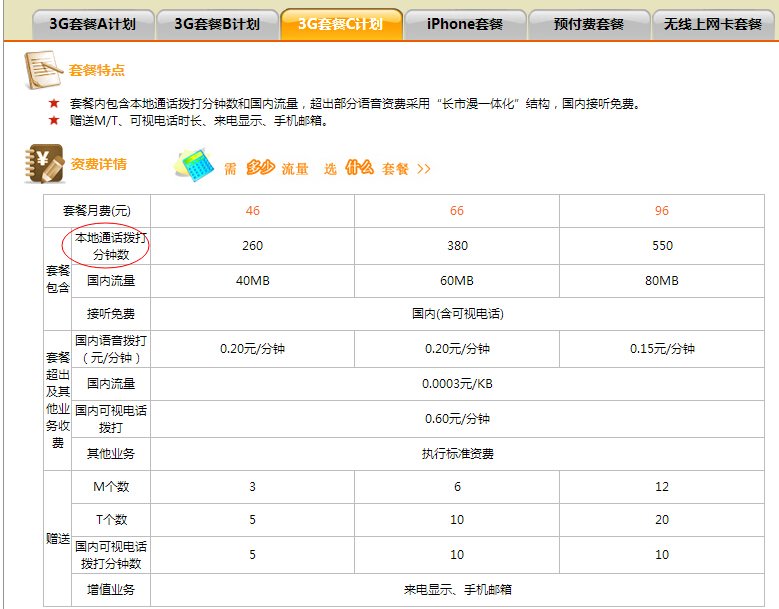The width and height of the screenshot is (779, 609).
Task: Open the 无线上网卡套餐 tab
Action: tap(713, 24)
